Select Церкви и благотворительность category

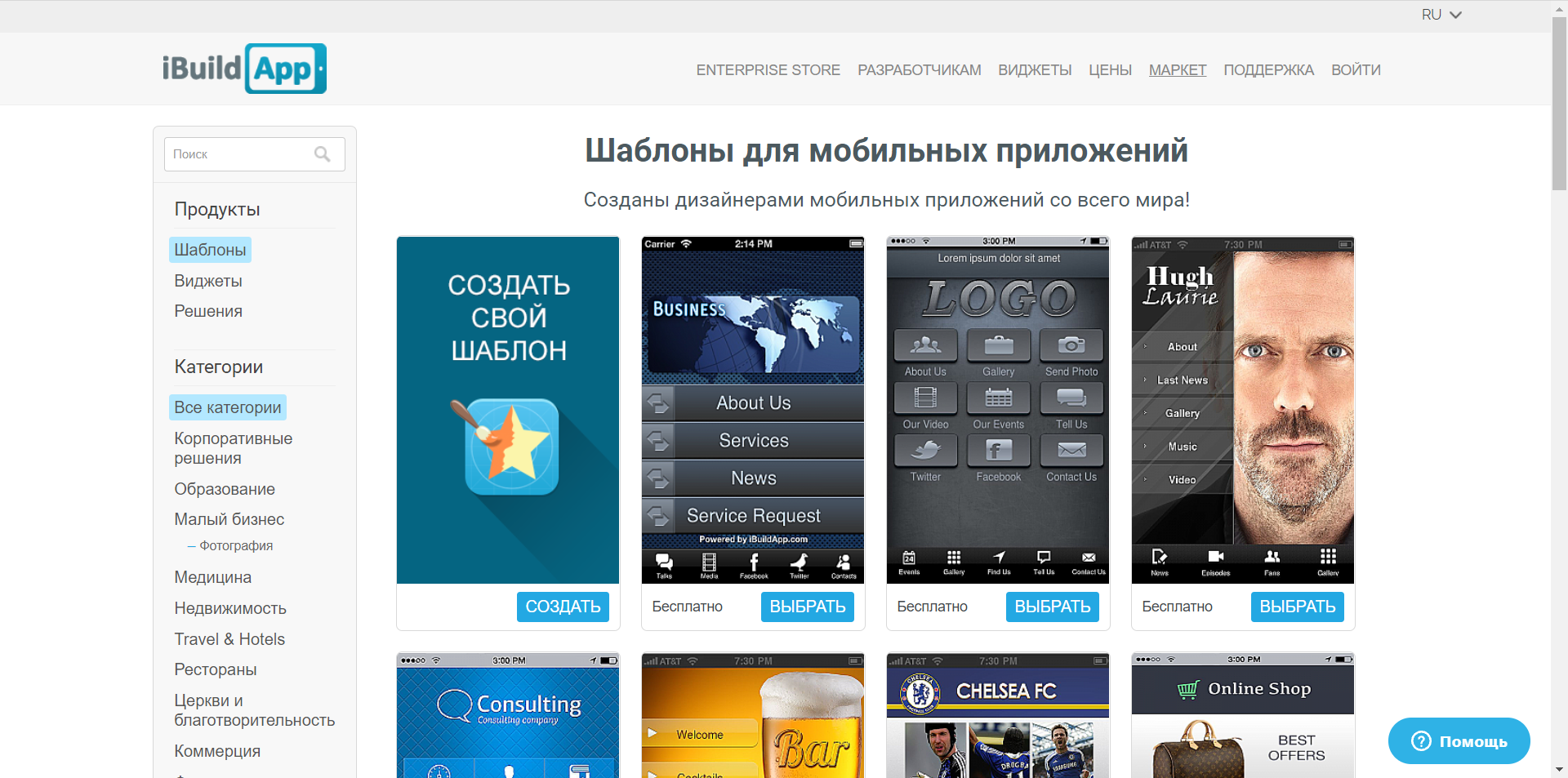(255, 710)
